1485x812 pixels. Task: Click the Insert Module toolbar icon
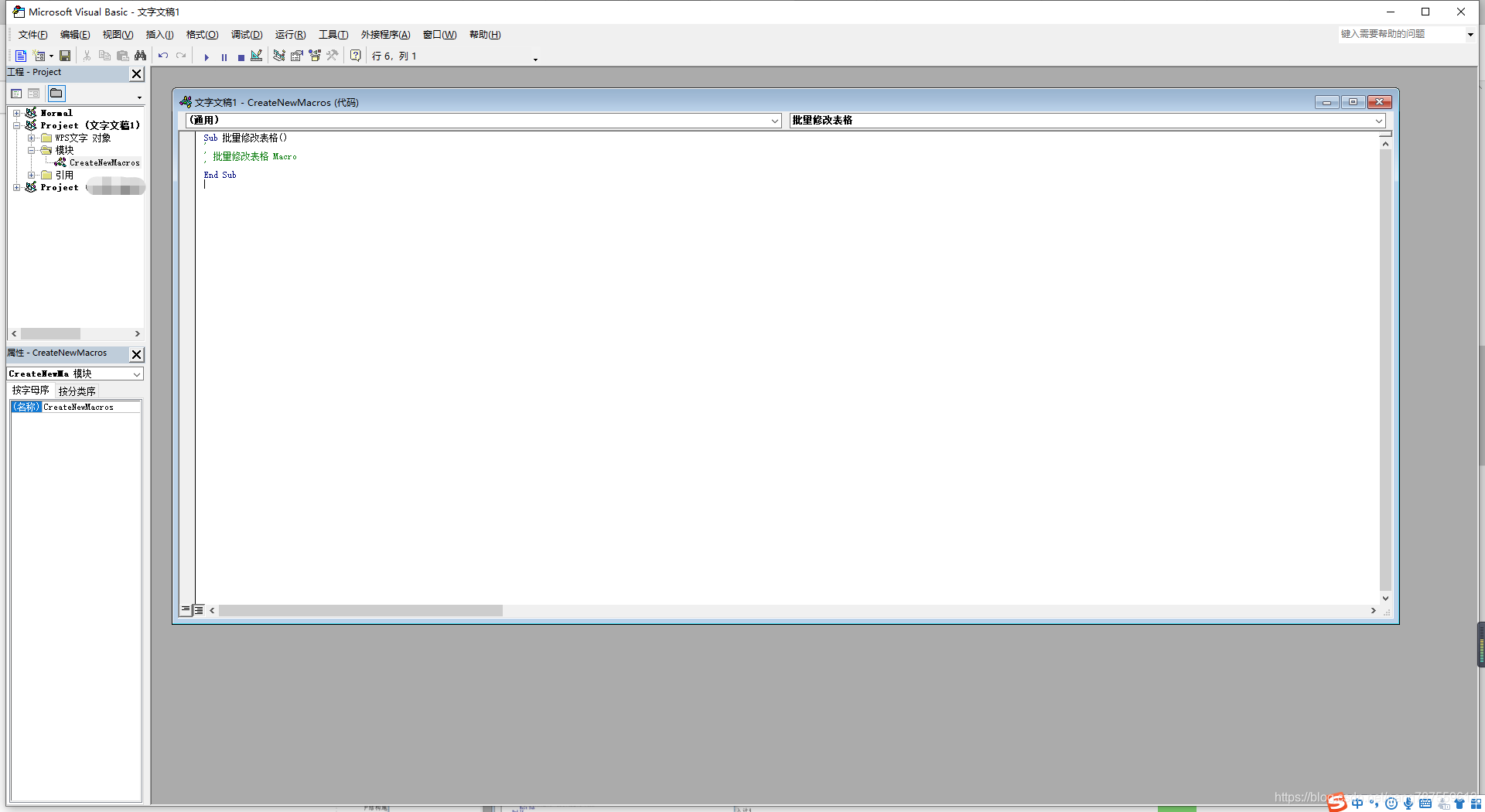(x=39, y=56)
